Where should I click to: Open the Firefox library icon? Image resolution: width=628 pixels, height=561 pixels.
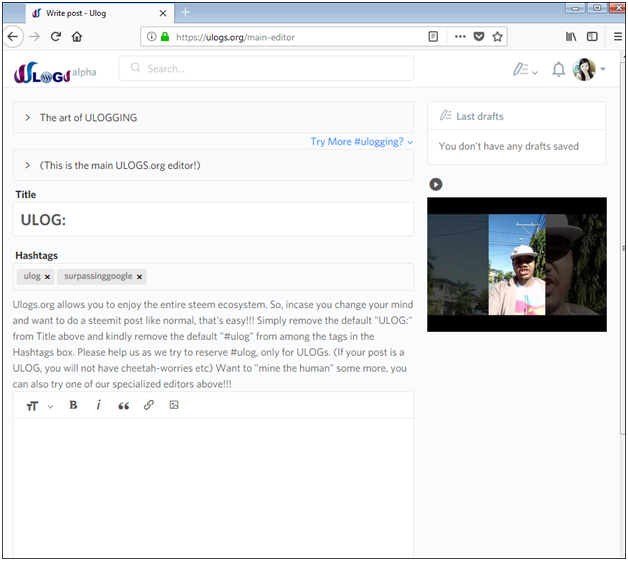pos(571,37)
